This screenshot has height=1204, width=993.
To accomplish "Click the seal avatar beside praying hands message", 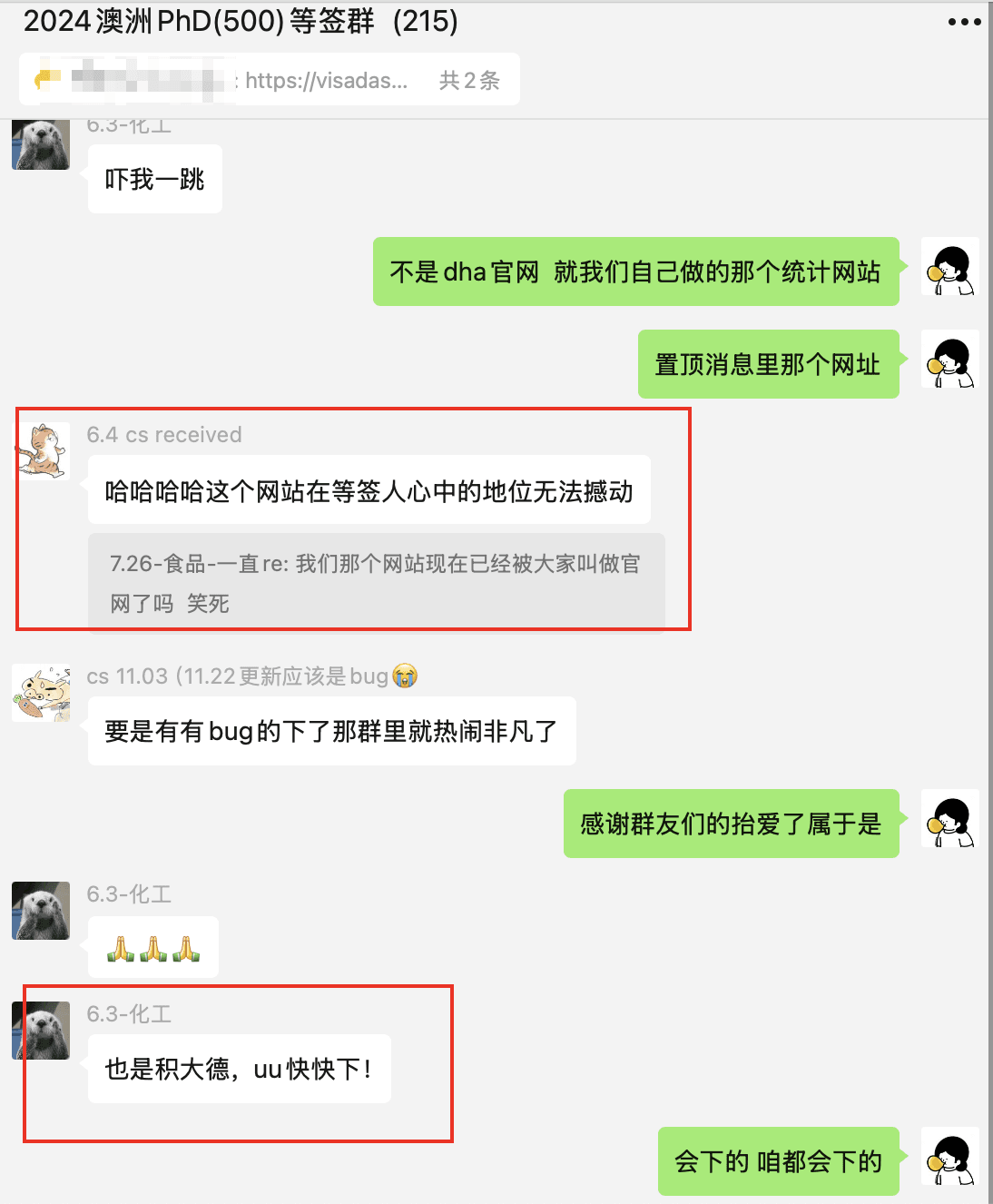I will click(41, 911).
